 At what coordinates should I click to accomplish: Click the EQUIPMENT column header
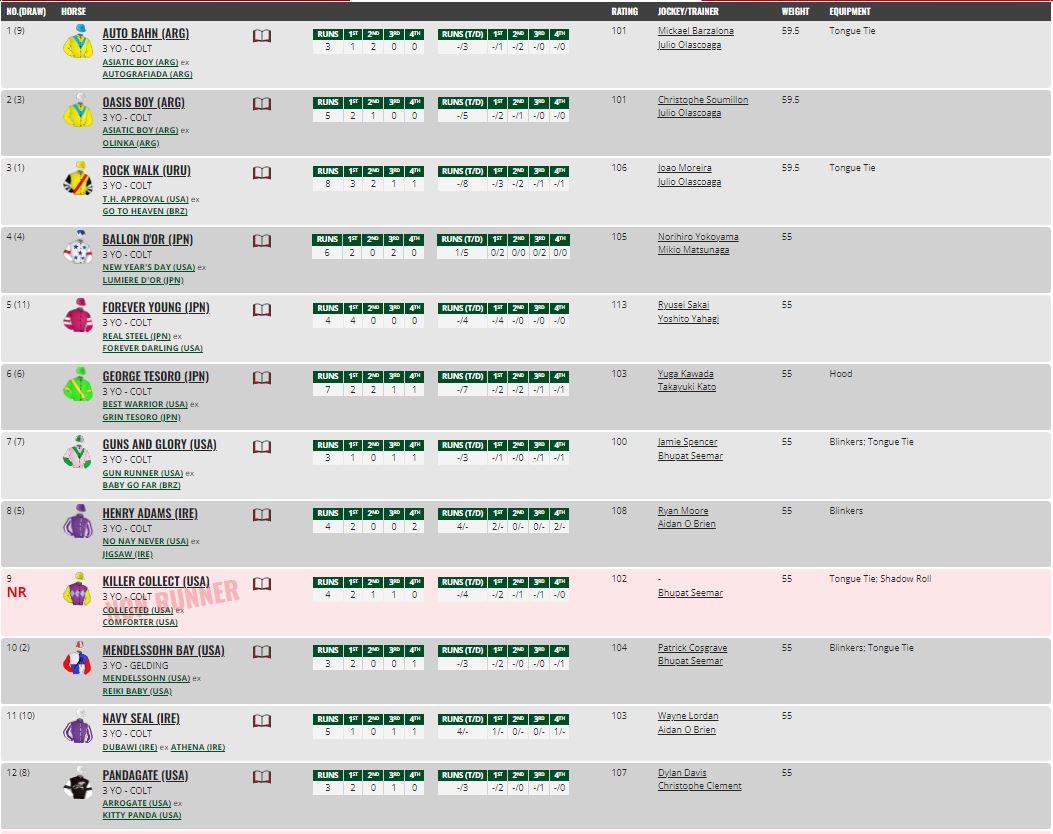[850, 11]
